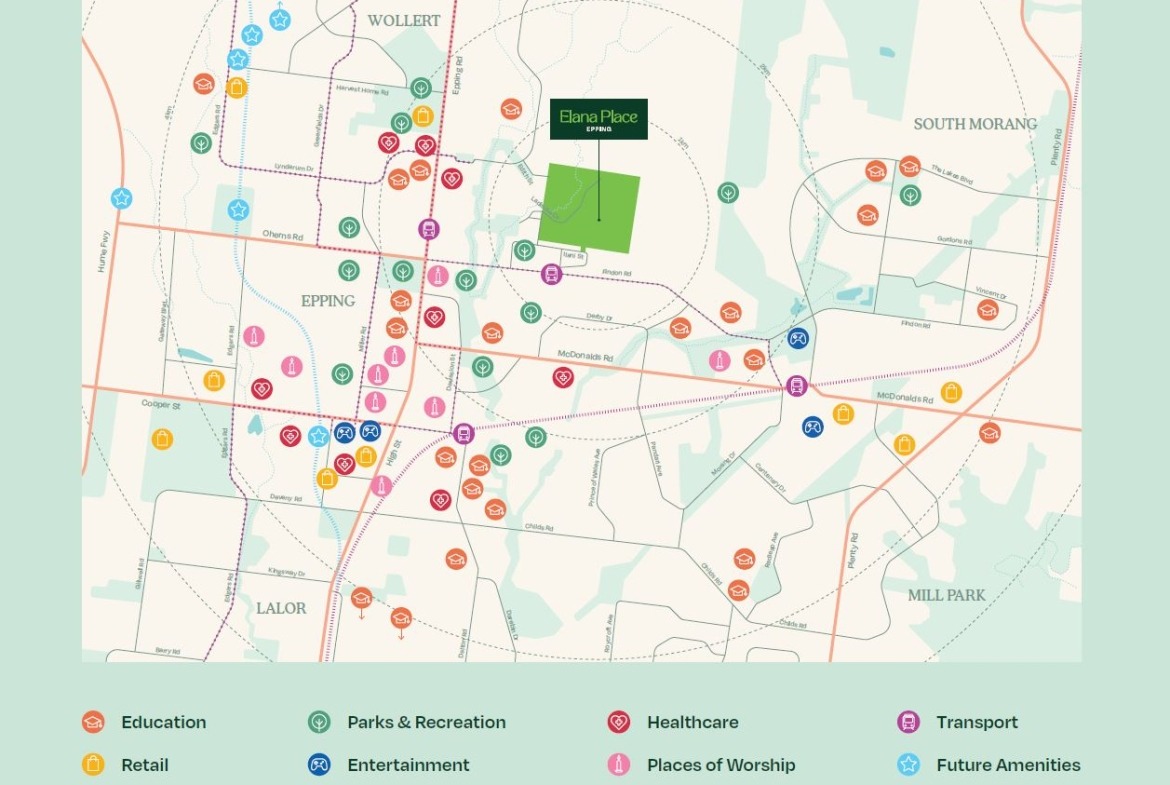Select the bright green Elana Place site block
Screen dimensions: 1170x785
click(x=589, y=207)
